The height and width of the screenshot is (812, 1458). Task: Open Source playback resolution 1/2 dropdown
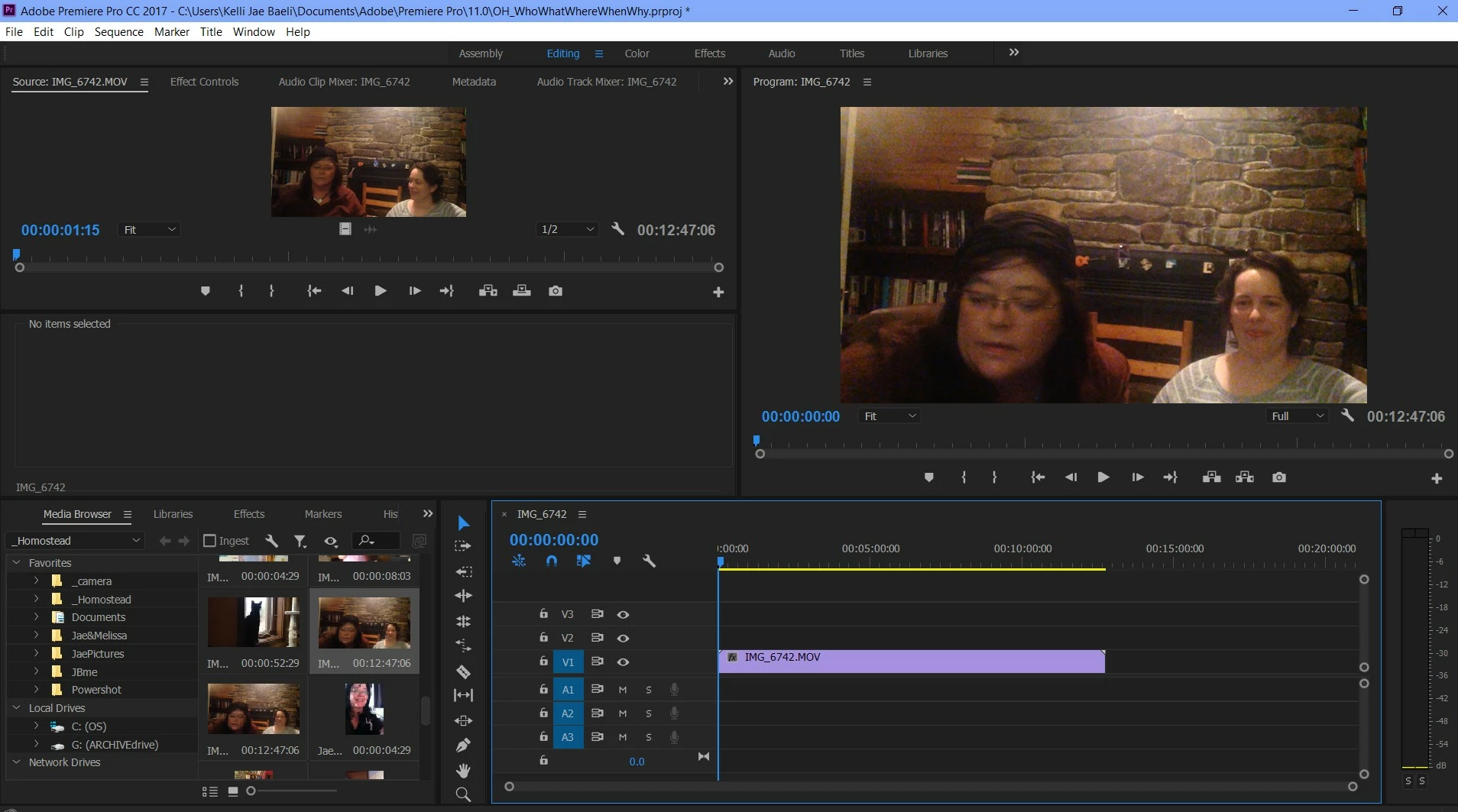[x=567, y=229]
